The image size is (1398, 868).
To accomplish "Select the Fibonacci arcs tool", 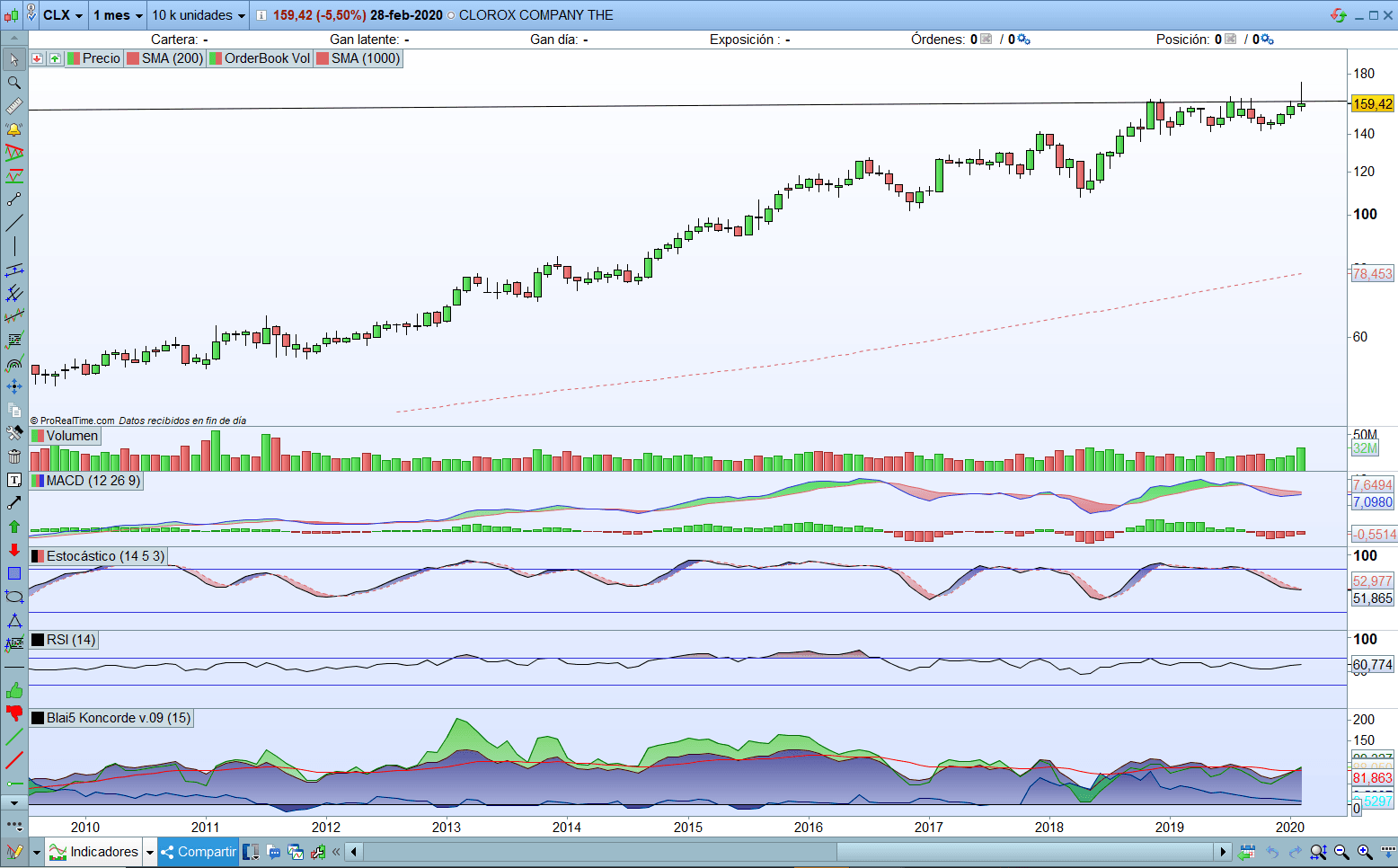I will (x=13, y=363).
